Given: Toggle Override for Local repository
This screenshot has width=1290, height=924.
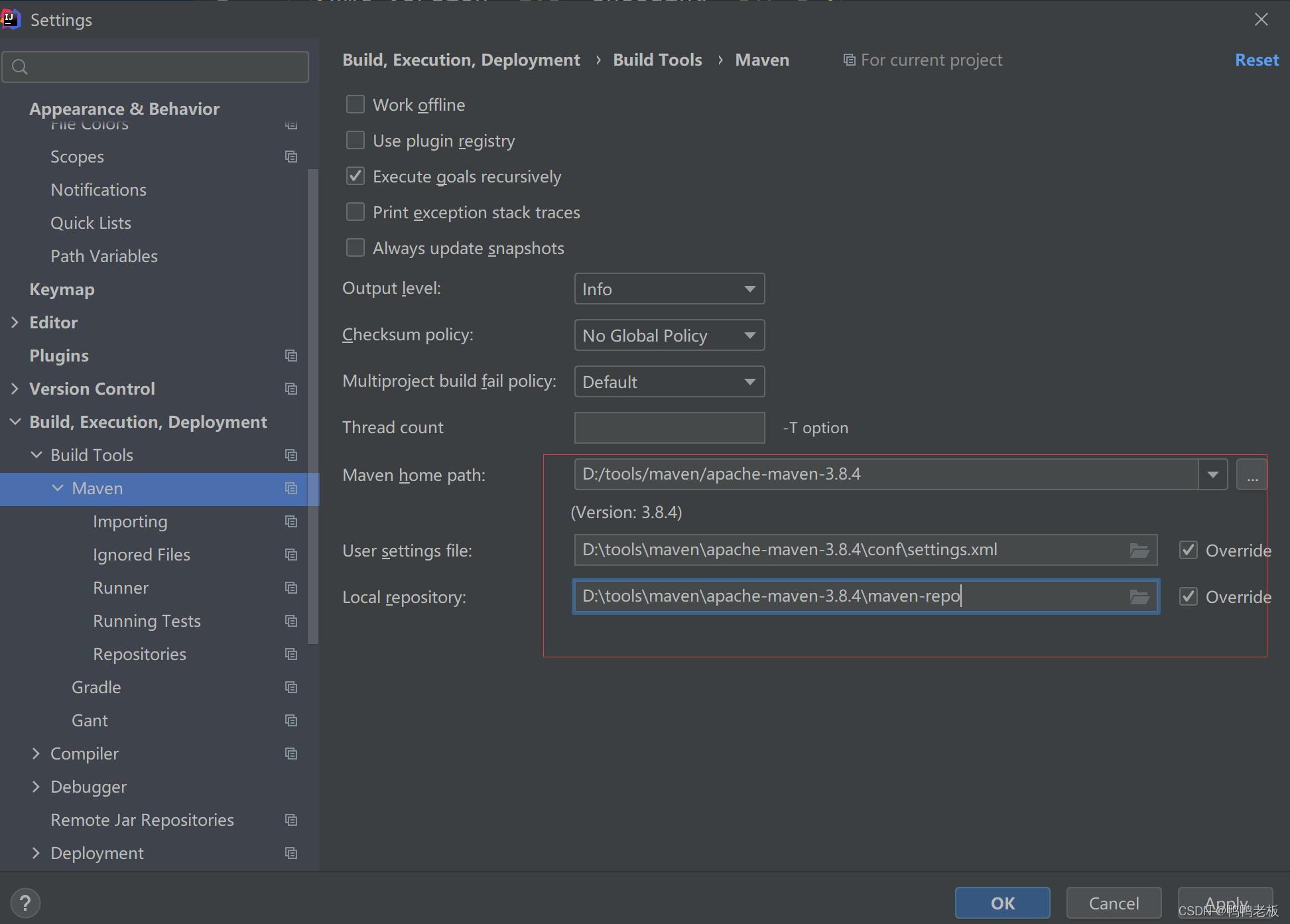Looking at the screenshot, I should coord(1189,596).
